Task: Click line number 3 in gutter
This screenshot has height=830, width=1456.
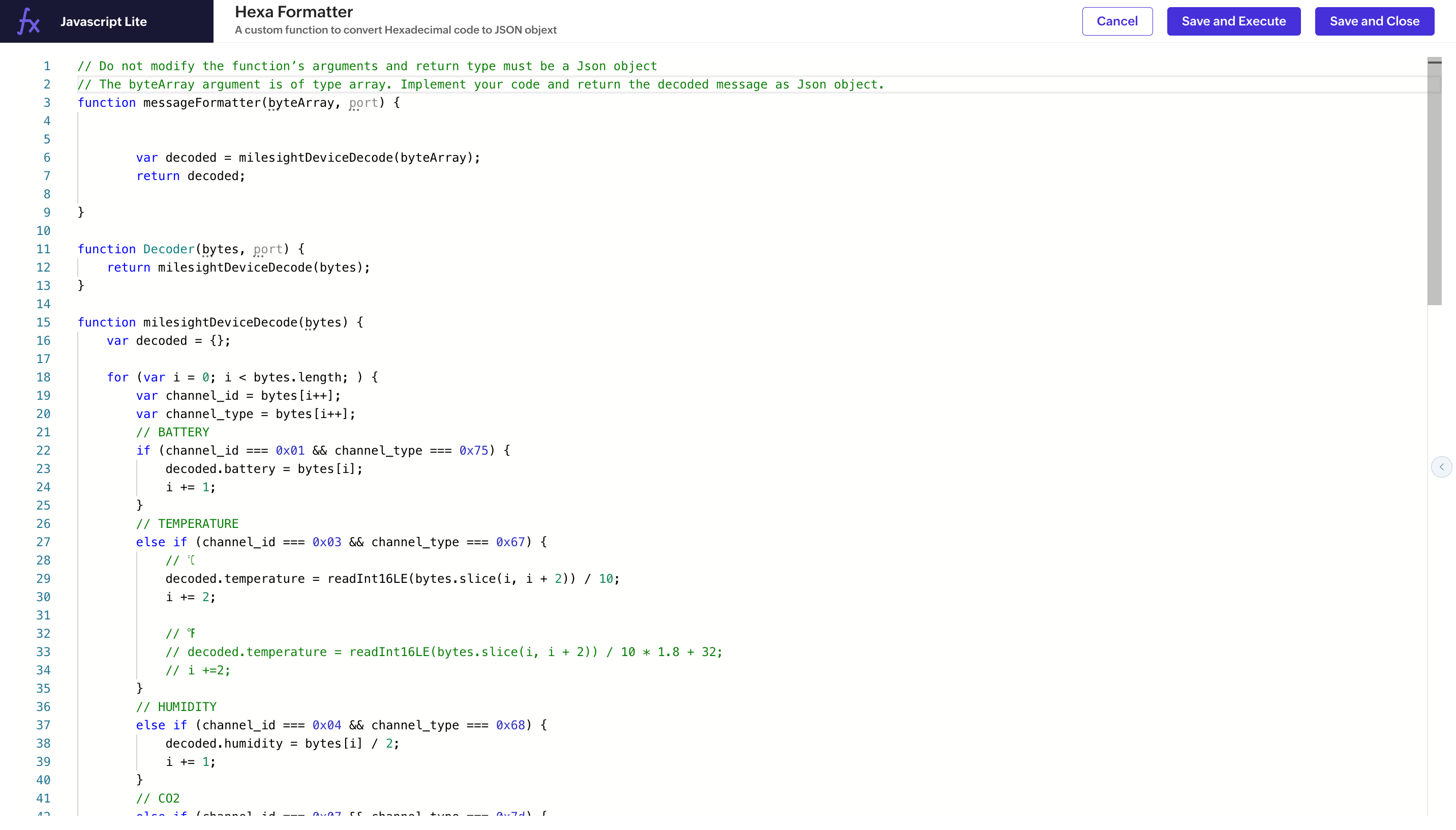Action: (x=47, y=103)
